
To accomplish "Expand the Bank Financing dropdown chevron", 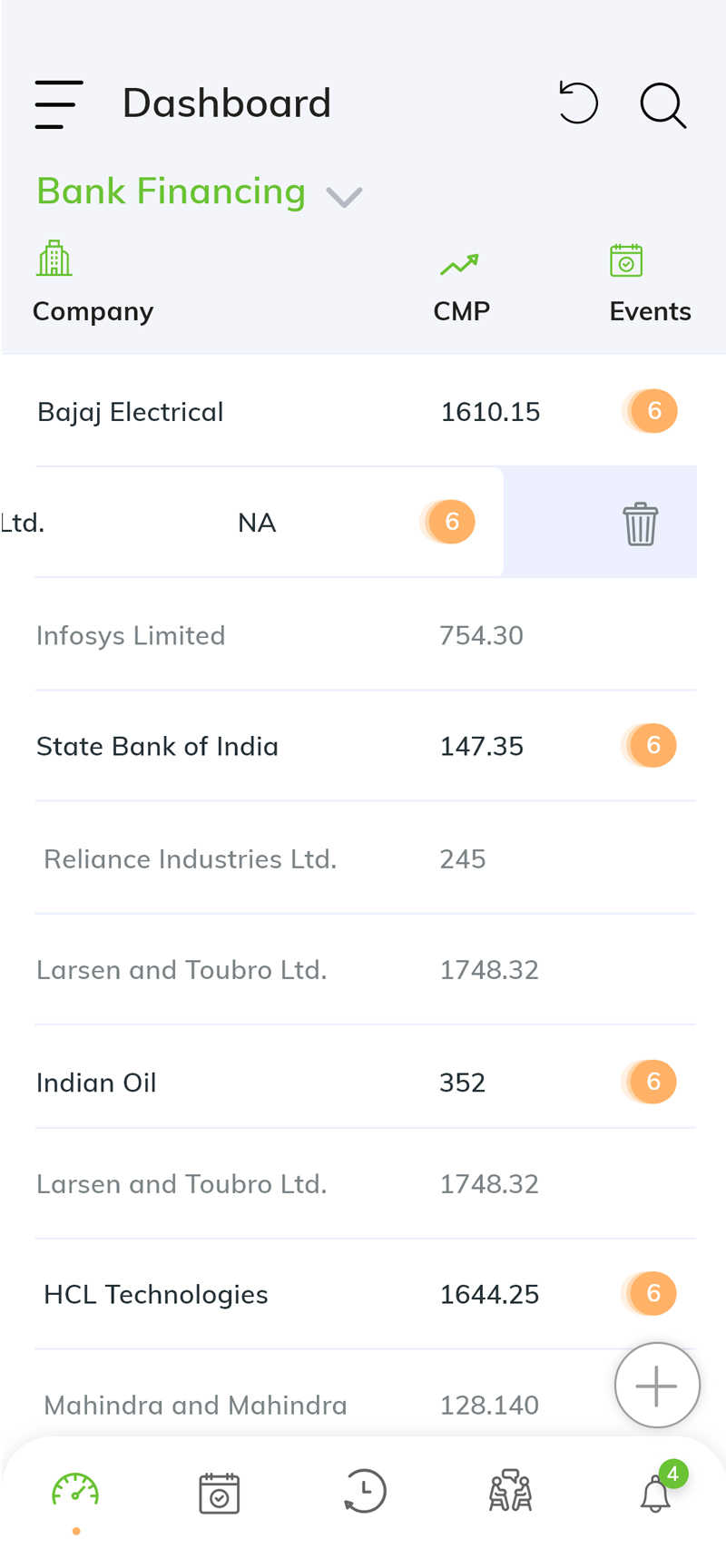I will 344,196.
